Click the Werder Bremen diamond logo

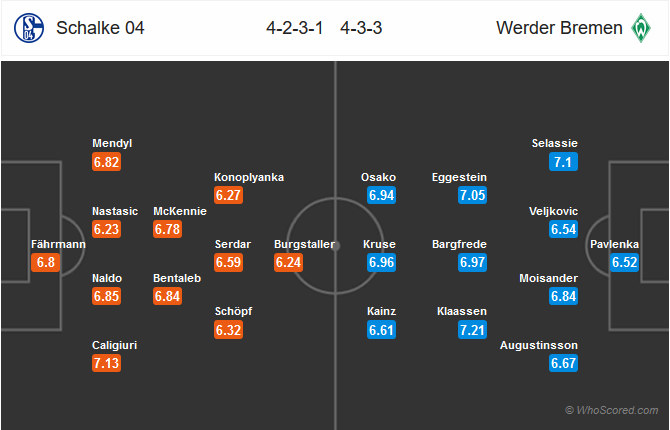(641, 28)
